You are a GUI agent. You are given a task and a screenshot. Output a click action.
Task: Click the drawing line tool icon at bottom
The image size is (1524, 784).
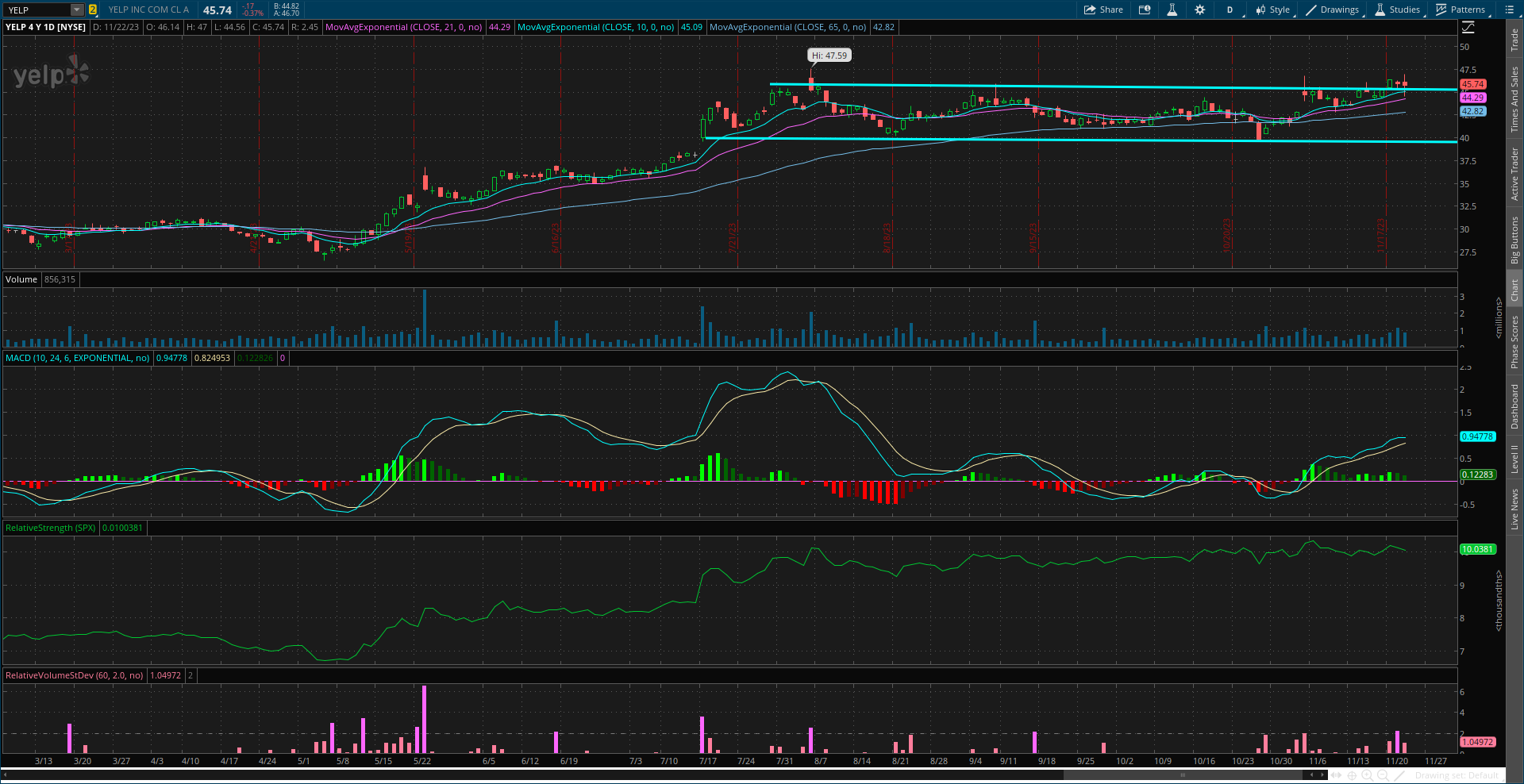coord(1401,775)
